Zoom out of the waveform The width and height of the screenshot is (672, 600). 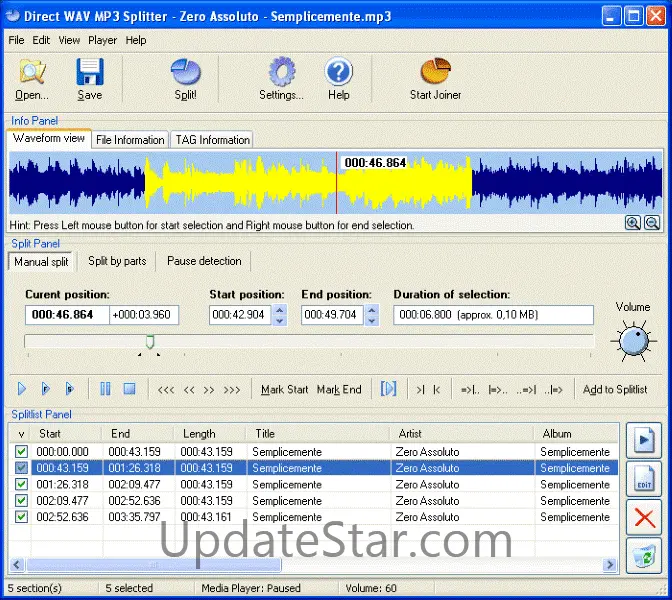[x=652, y=223]
